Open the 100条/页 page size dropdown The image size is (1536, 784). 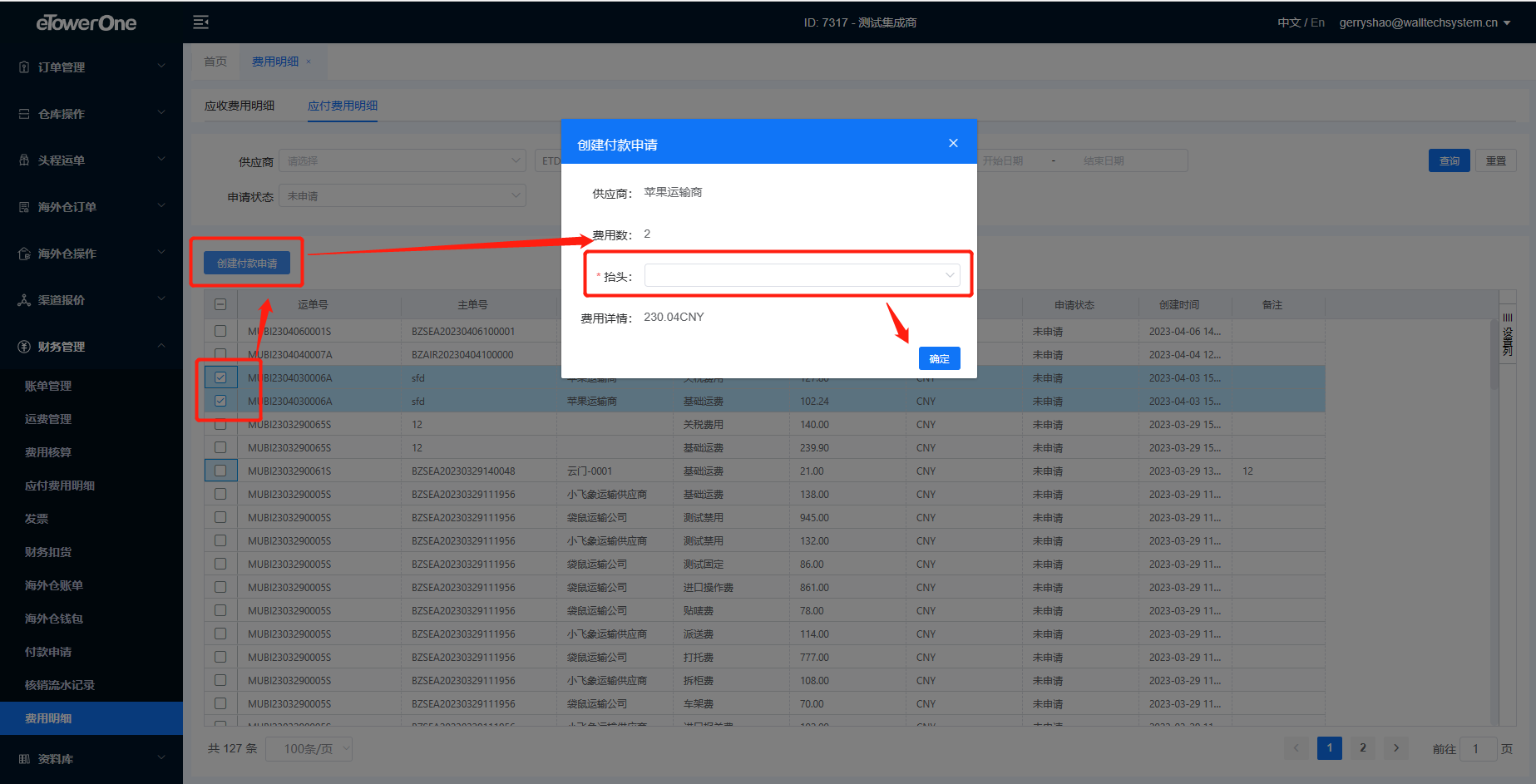pyautogui.click(x=309, y=749)
